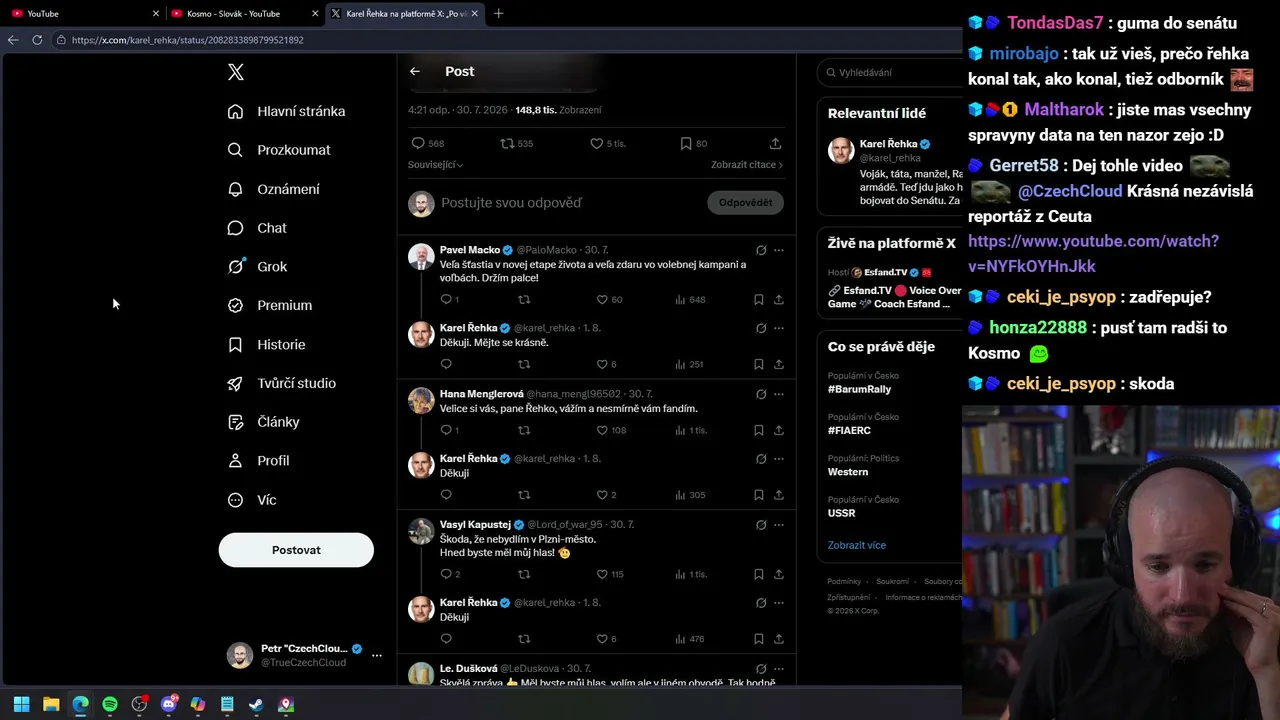Repost the main post with 535 reposts
This screenshot has width=1280, height=720.
coord(507,143)
